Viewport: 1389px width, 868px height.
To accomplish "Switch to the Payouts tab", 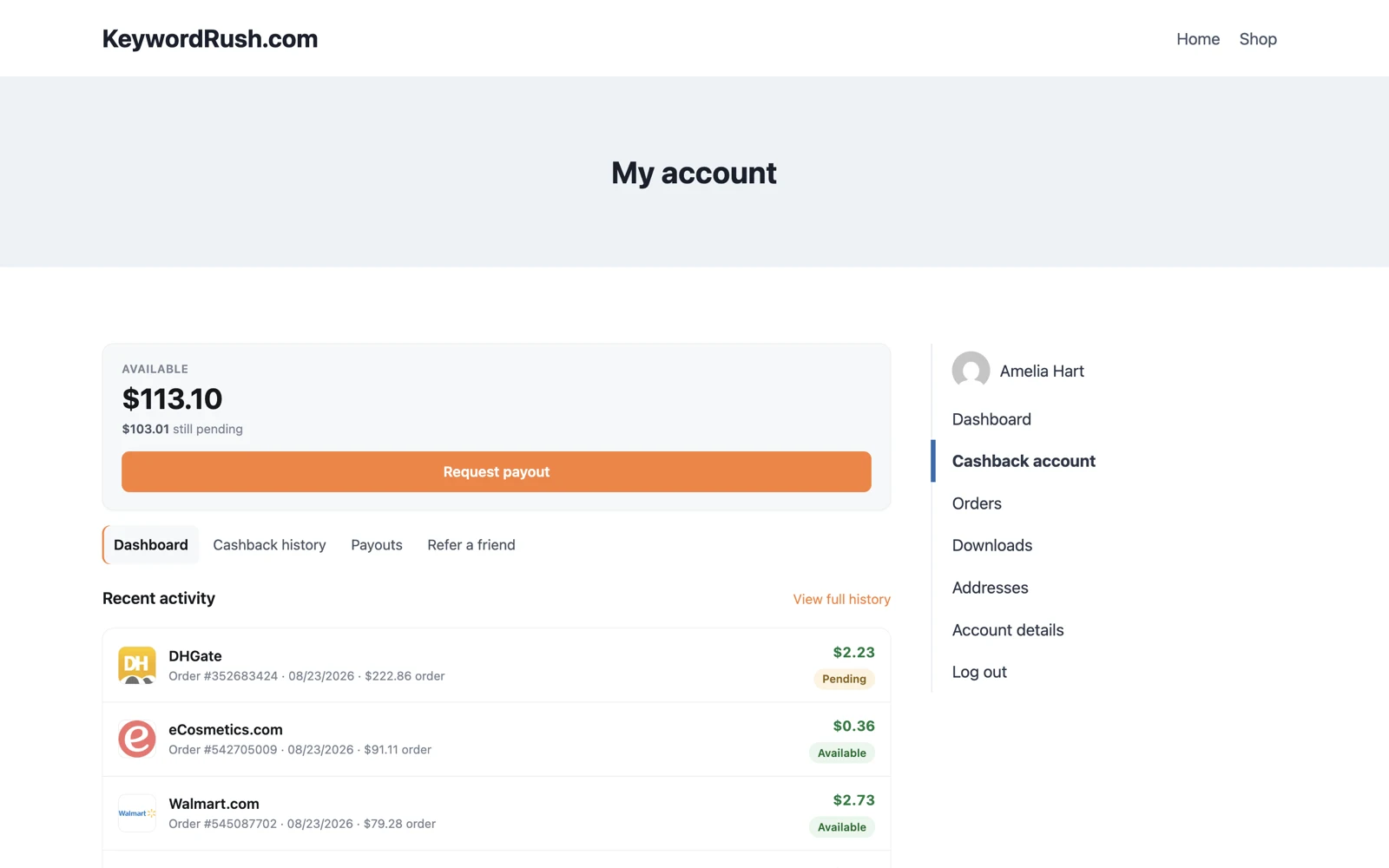I will click(x=377, y=545).
